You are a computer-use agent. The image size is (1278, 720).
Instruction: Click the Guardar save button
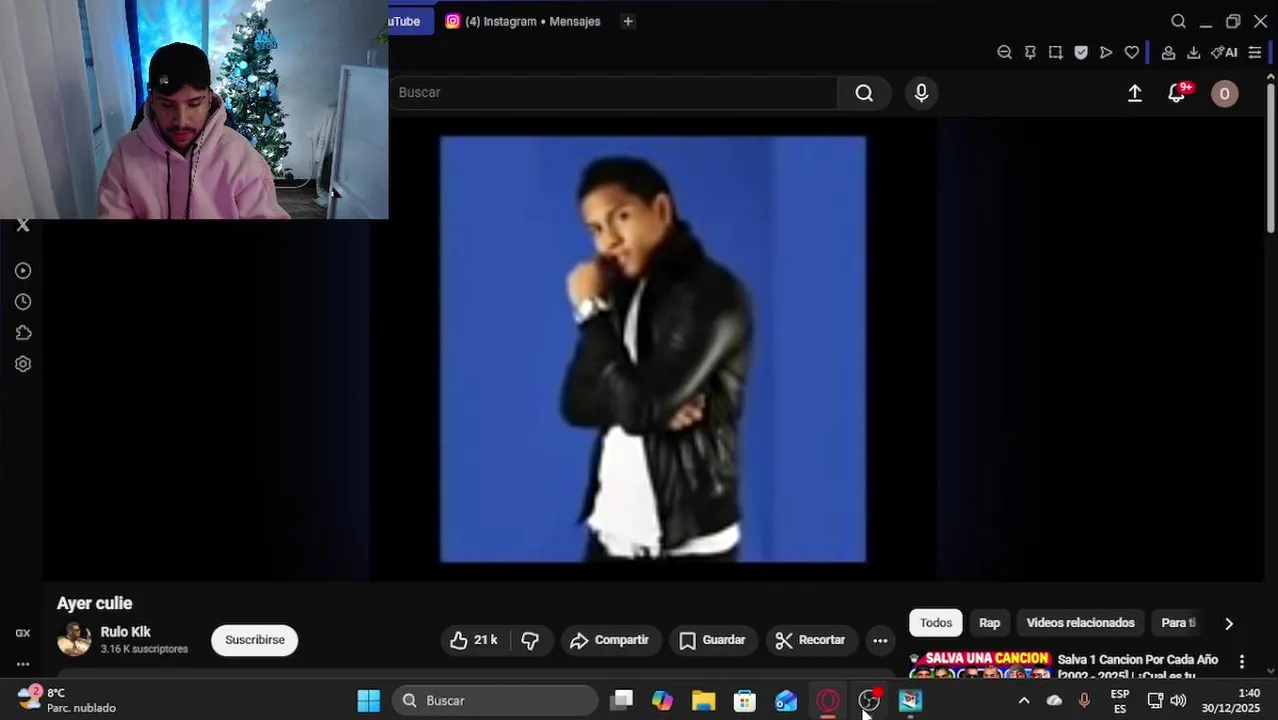point(712,640)
